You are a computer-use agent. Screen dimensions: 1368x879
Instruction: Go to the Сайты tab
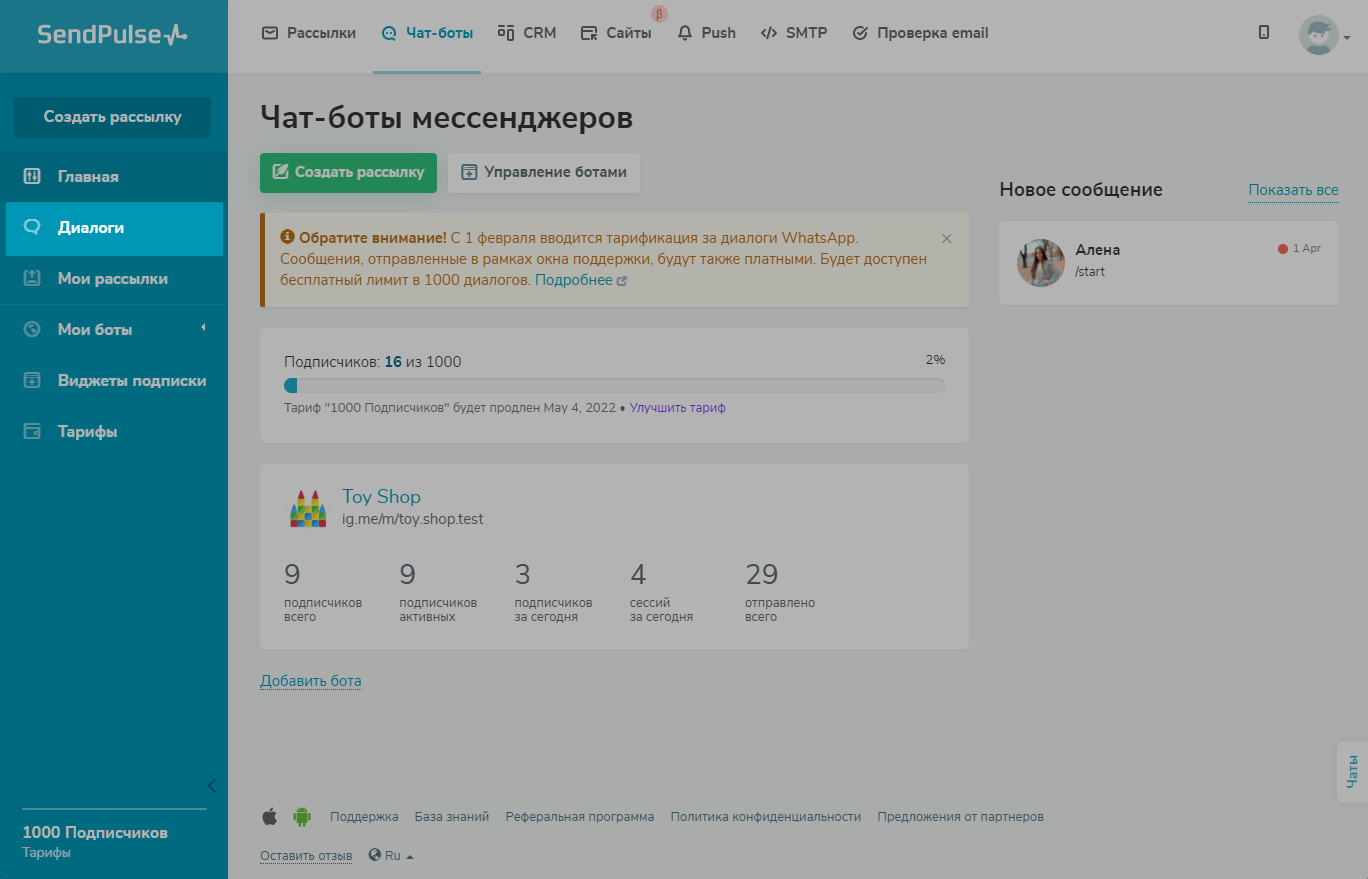pyautogui.click(x=616, y=33)
